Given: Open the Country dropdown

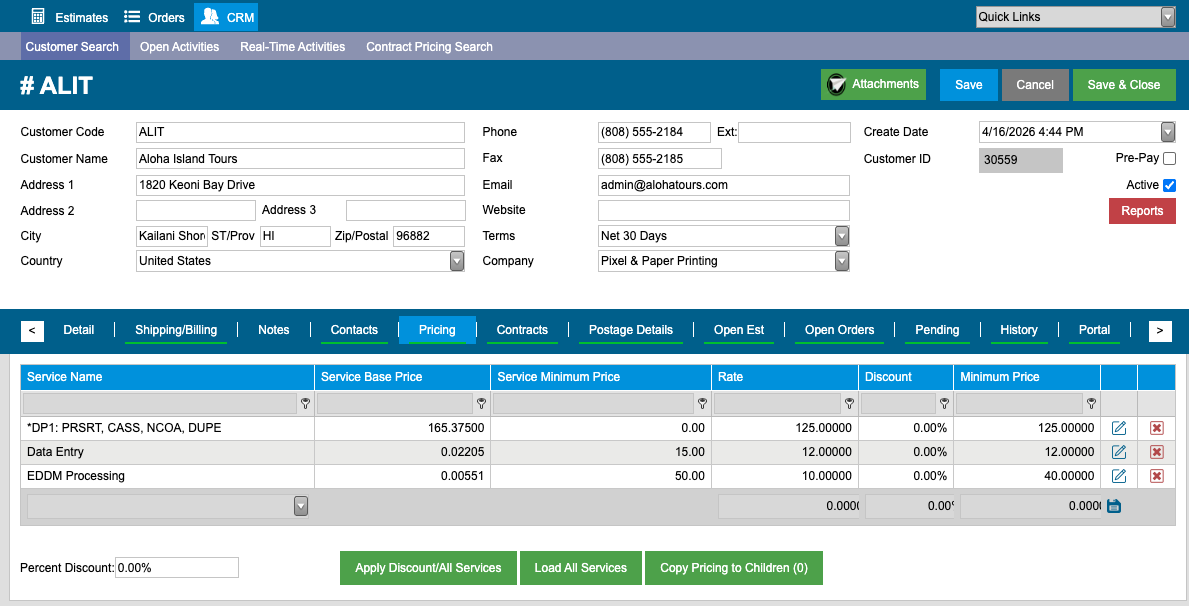Looking at the screenshot, I should [x=456, y=261].
